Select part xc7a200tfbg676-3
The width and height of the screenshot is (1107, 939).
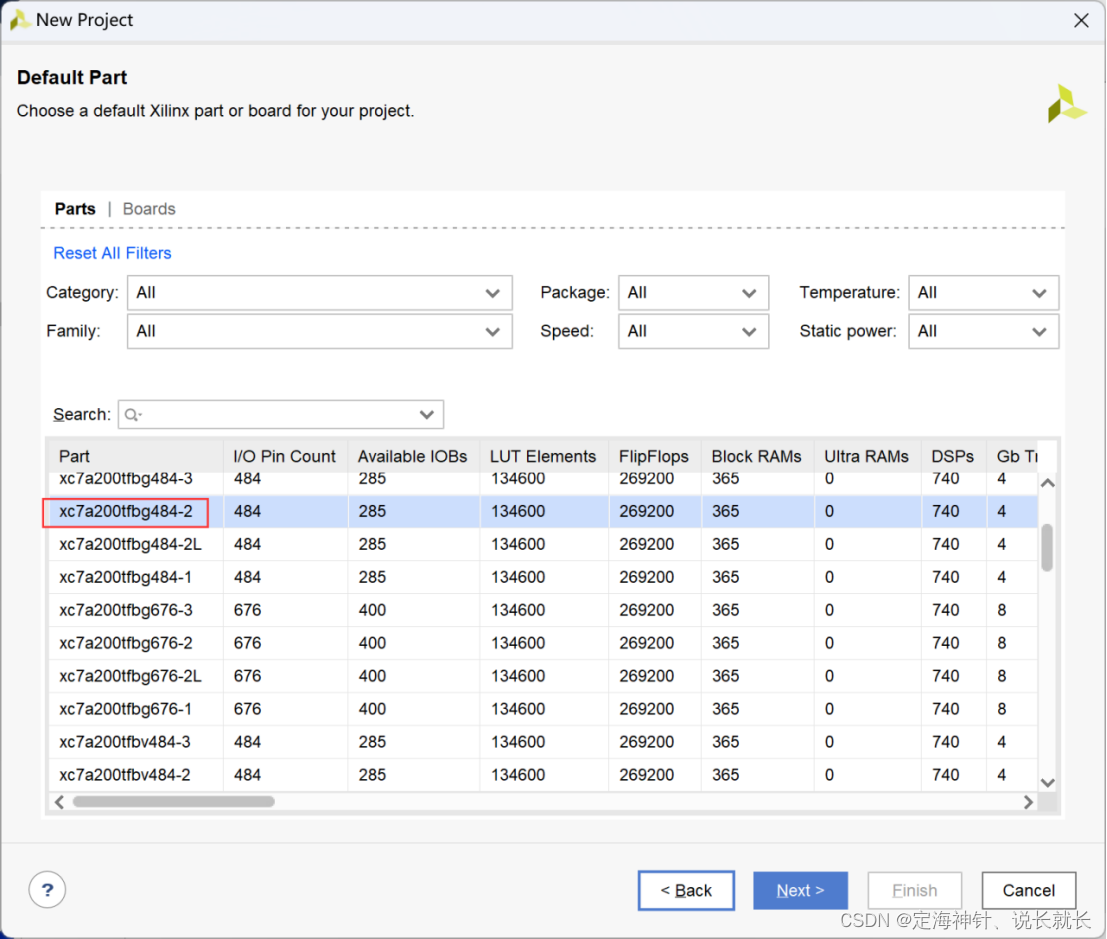126,611
